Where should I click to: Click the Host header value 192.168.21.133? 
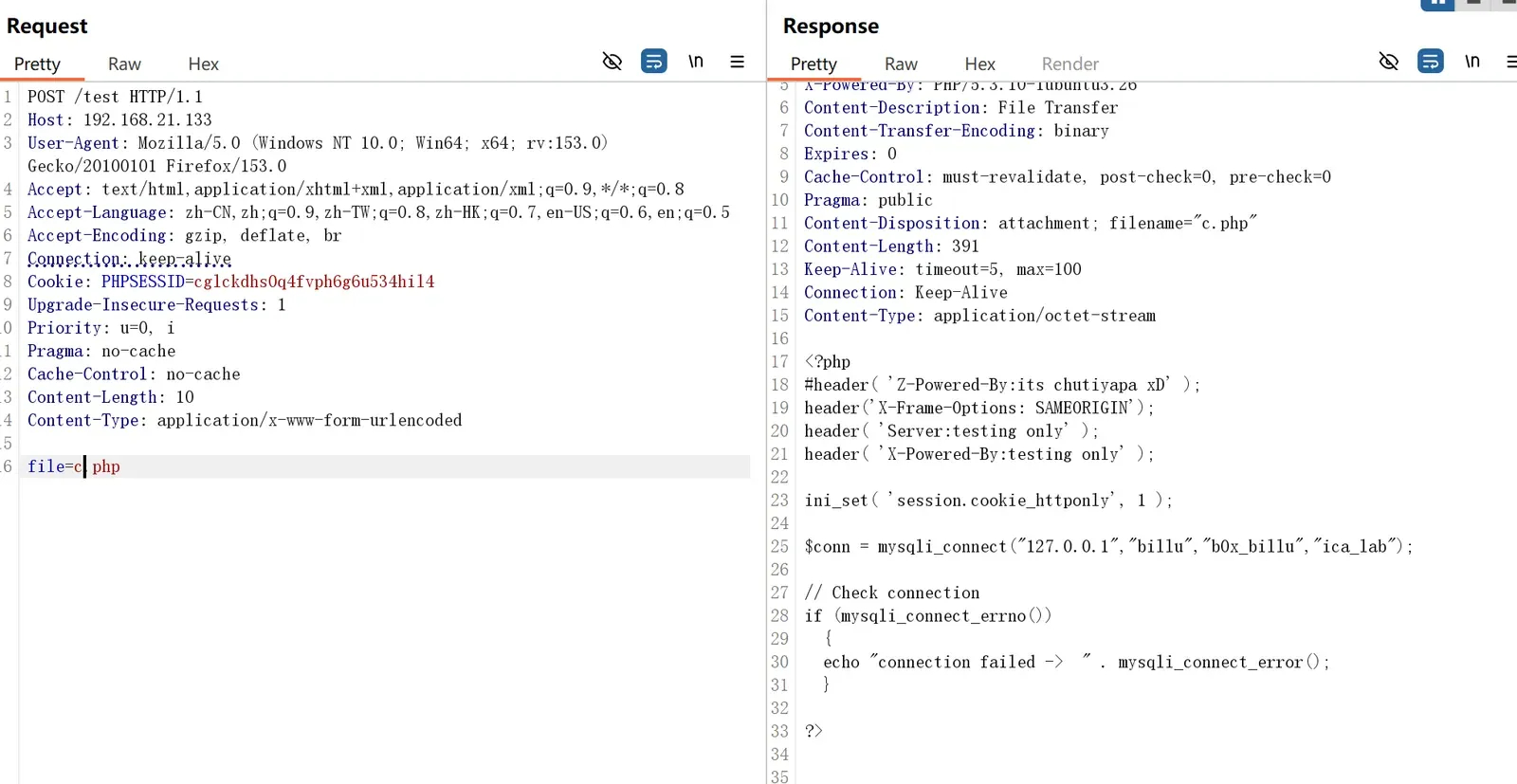point(148,119)
